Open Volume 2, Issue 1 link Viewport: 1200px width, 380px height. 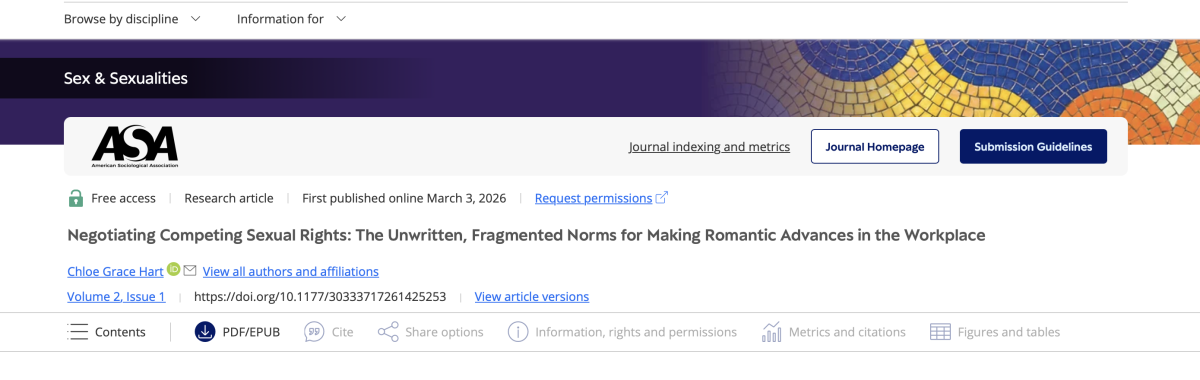point(116,296)
